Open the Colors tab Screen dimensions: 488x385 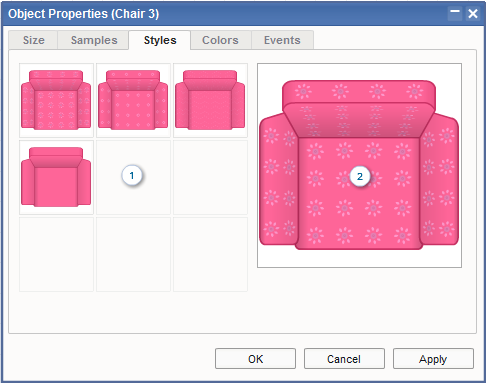coord(220,40)
